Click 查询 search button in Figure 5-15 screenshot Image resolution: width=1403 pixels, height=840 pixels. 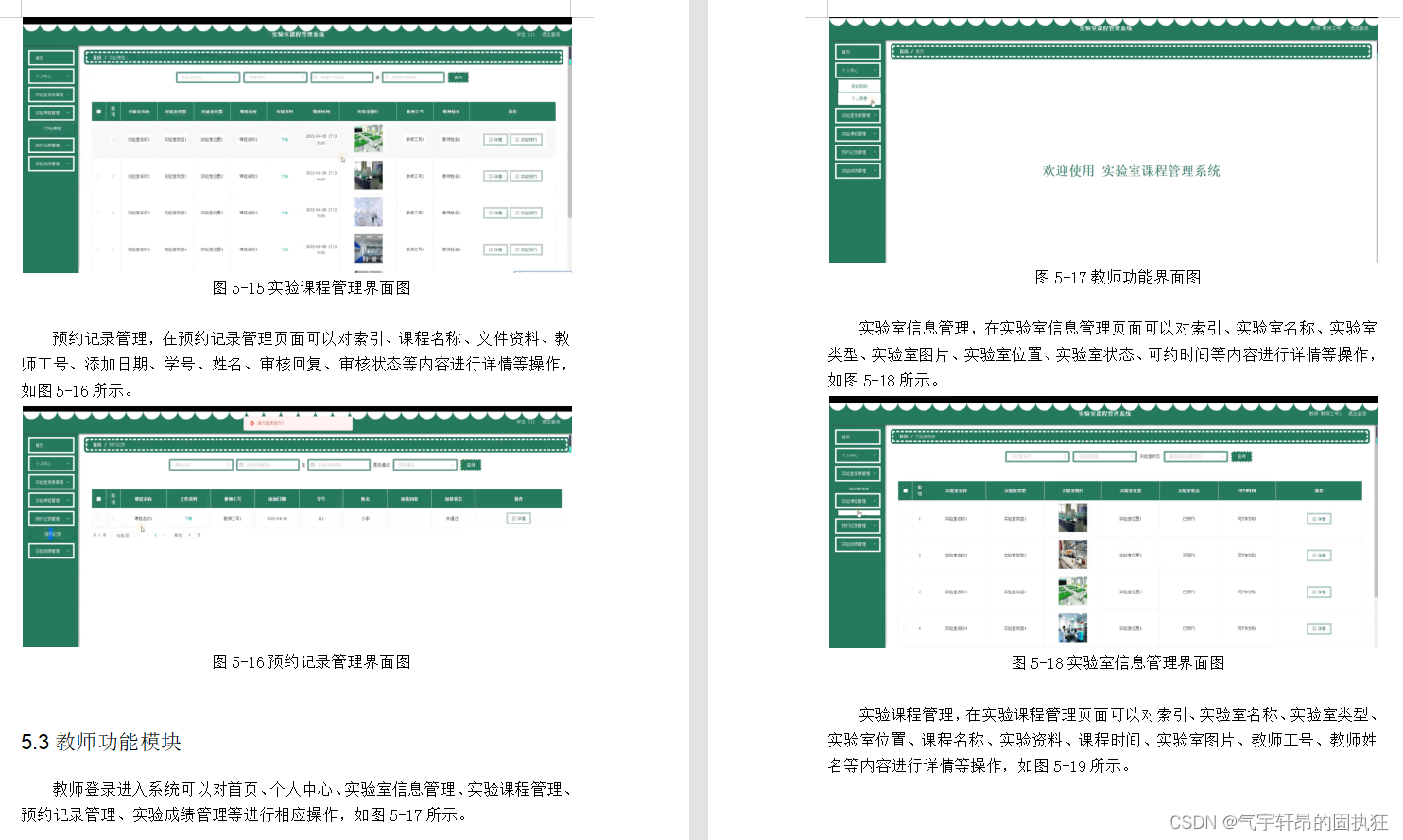tap(459, 77)
